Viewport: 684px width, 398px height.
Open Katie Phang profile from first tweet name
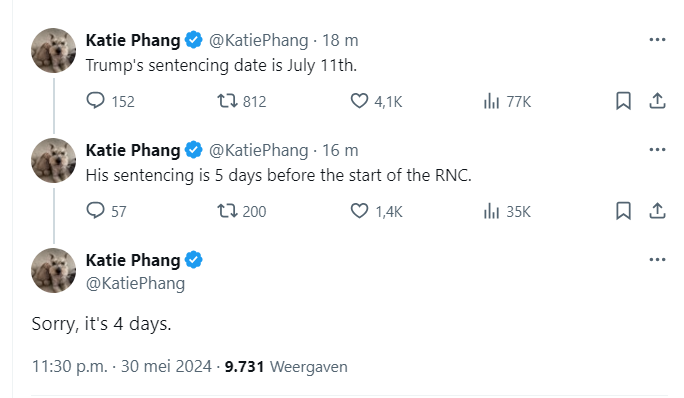[133, 40]
